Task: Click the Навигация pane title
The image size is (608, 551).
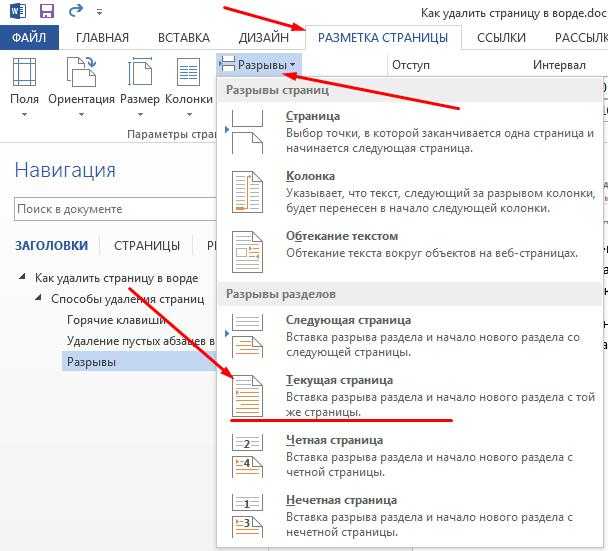Action: pyautogui.click(x=65, y=170)
